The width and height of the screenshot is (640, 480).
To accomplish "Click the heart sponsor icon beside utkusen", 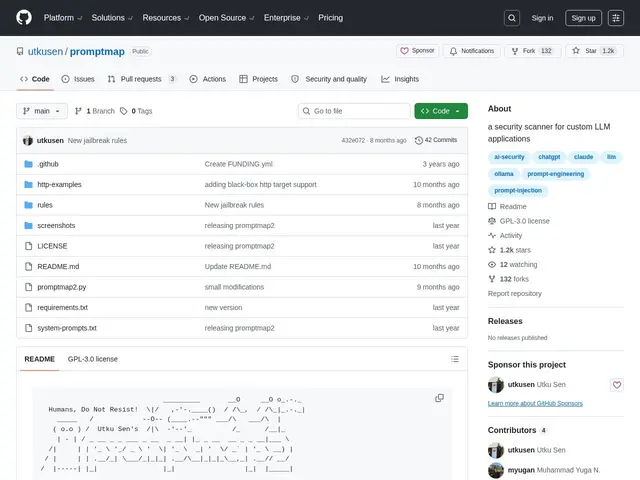I will (x=617, y=384).
